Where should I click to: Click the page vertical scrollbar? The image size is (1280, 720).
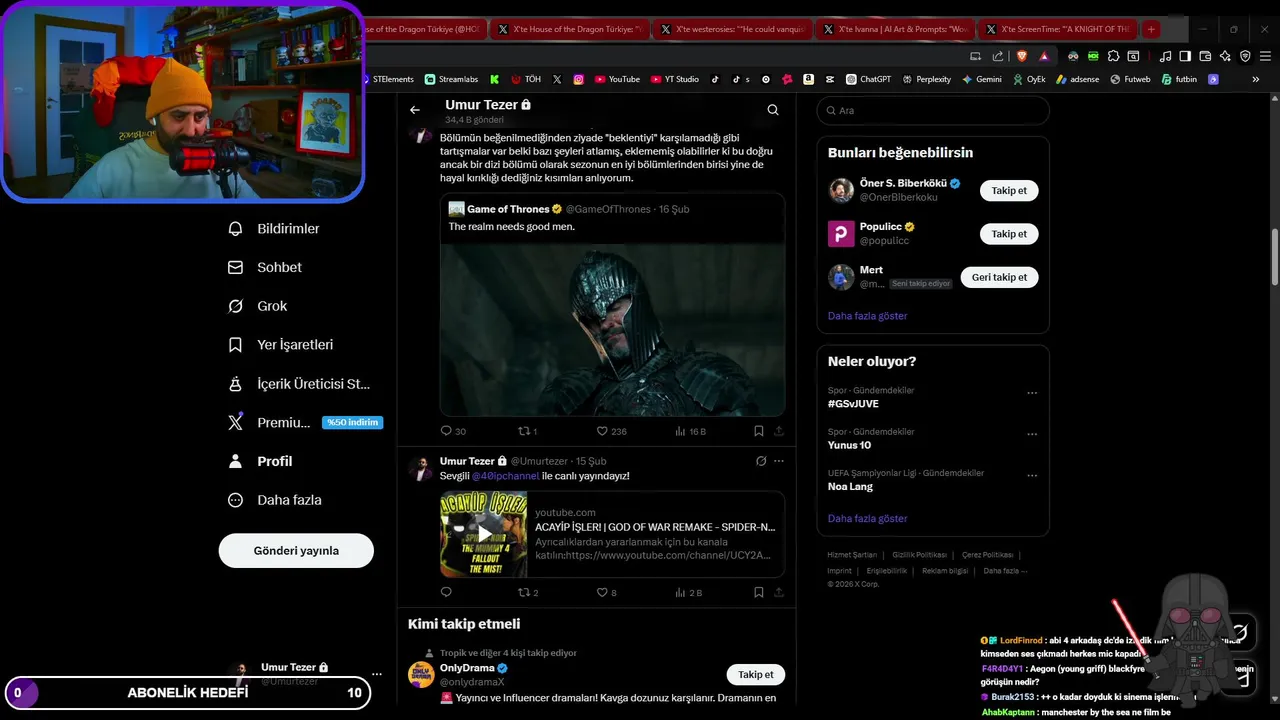click(1274, 258)
